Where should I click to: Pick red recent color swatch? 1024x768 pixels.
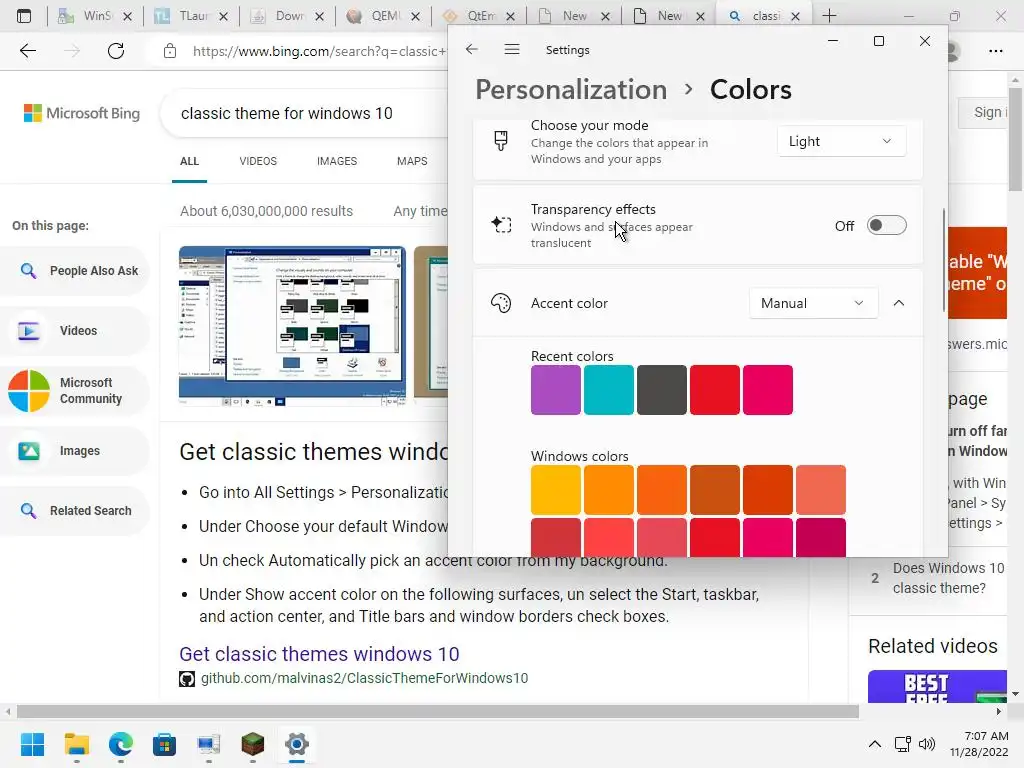click(x=714, y=390)
